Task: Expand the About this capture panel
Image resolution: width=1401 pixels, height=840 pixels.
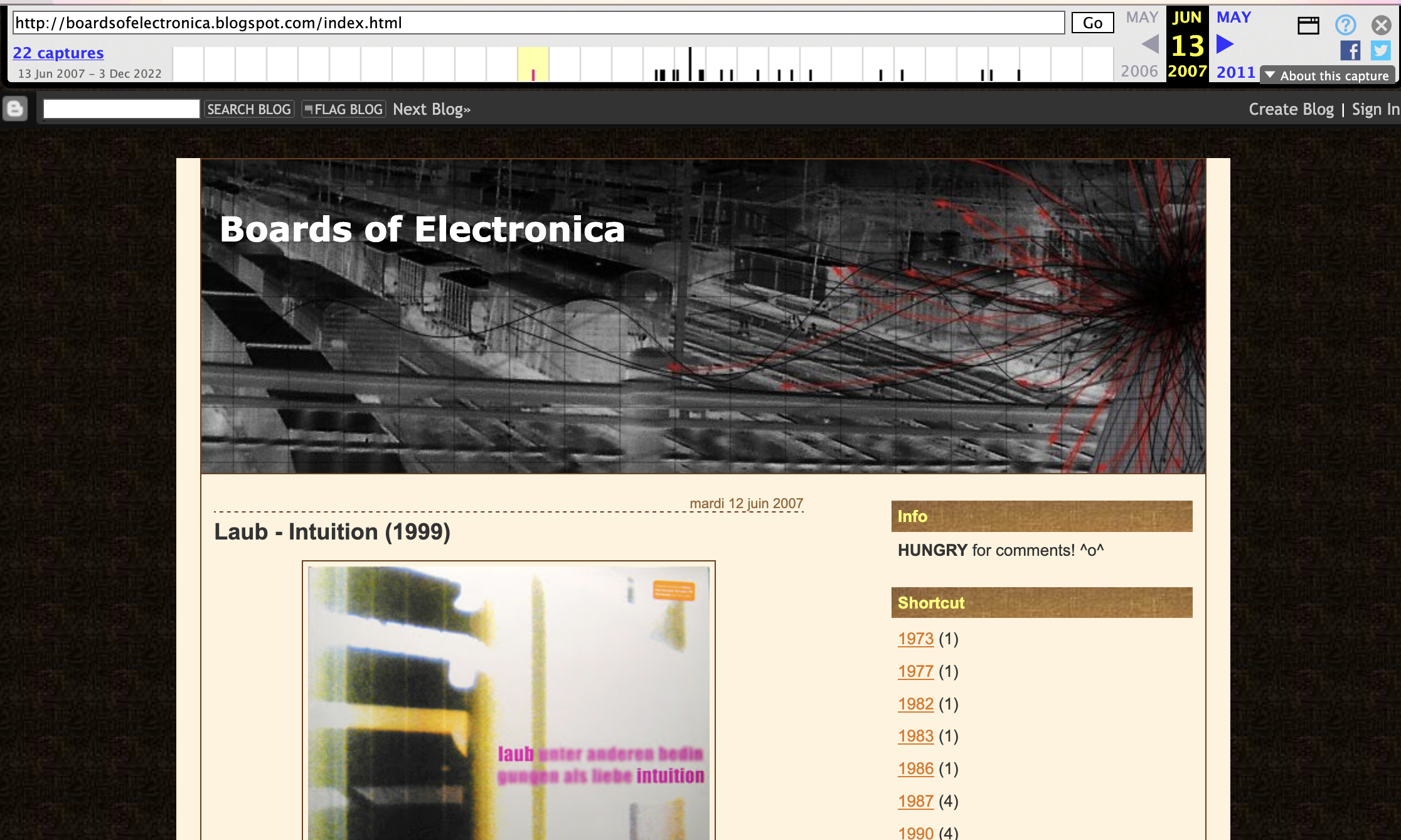Action: [x=1328, y=75]
